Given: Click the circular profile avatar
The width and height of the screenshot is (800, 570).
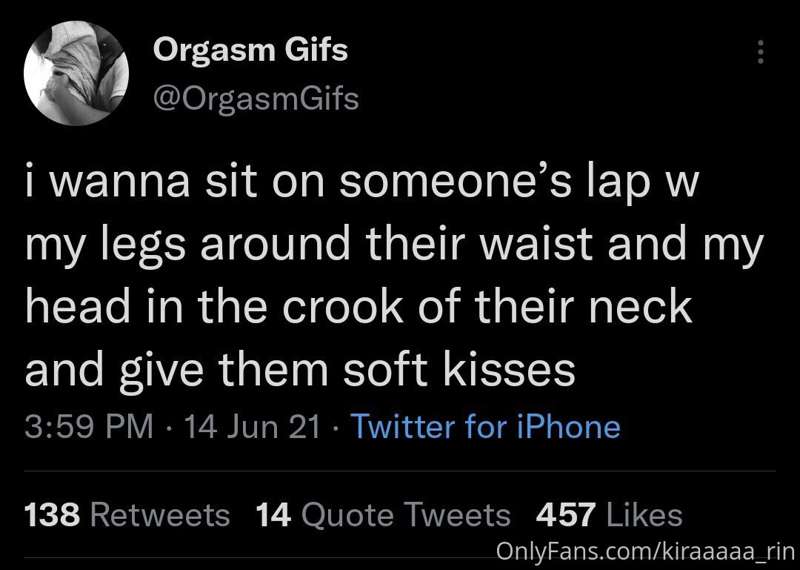Looking at the screenshot, I should tap(76, 73).
